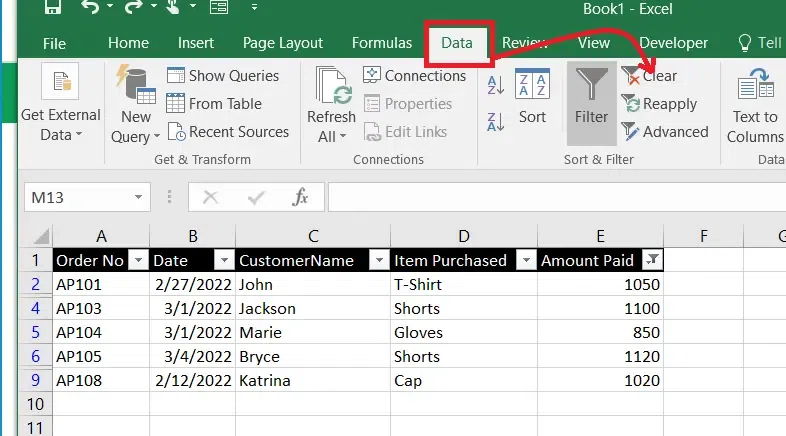
Task: Open Item Purchased filter dropdown
Action: 526,260
